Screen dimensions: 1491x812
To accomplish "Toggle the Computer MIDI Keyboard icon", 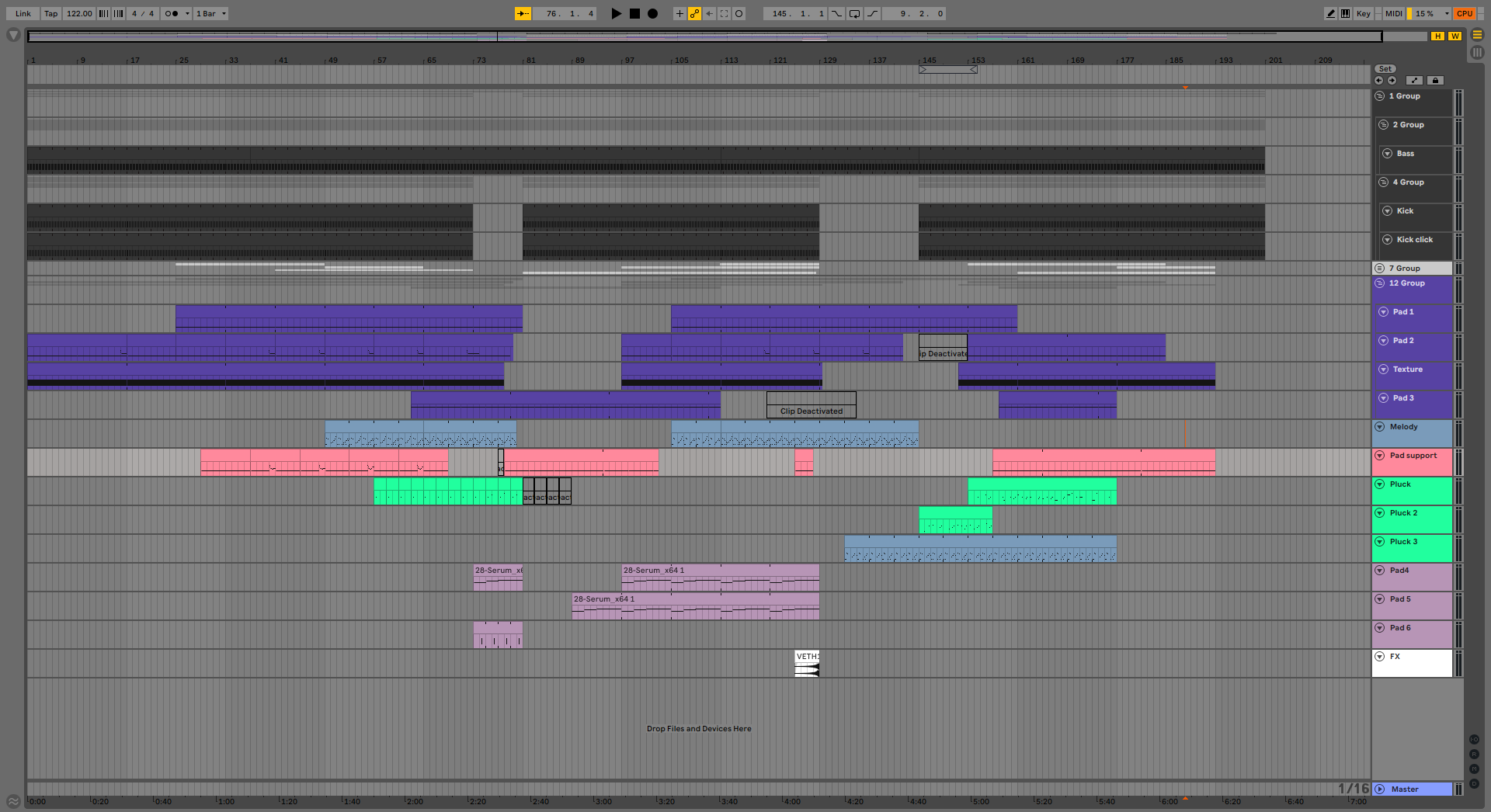I will click(x=1345, y=13).
